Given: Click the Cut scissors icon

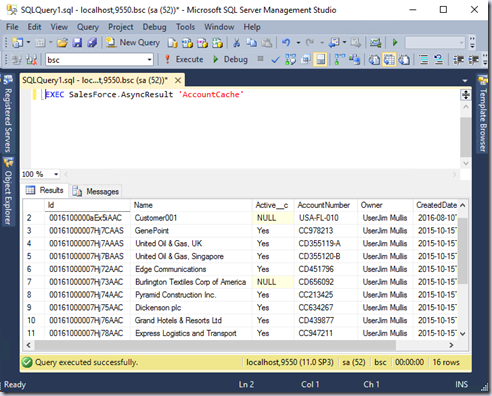Looking at the screenshot, I should tap(236, 42).
